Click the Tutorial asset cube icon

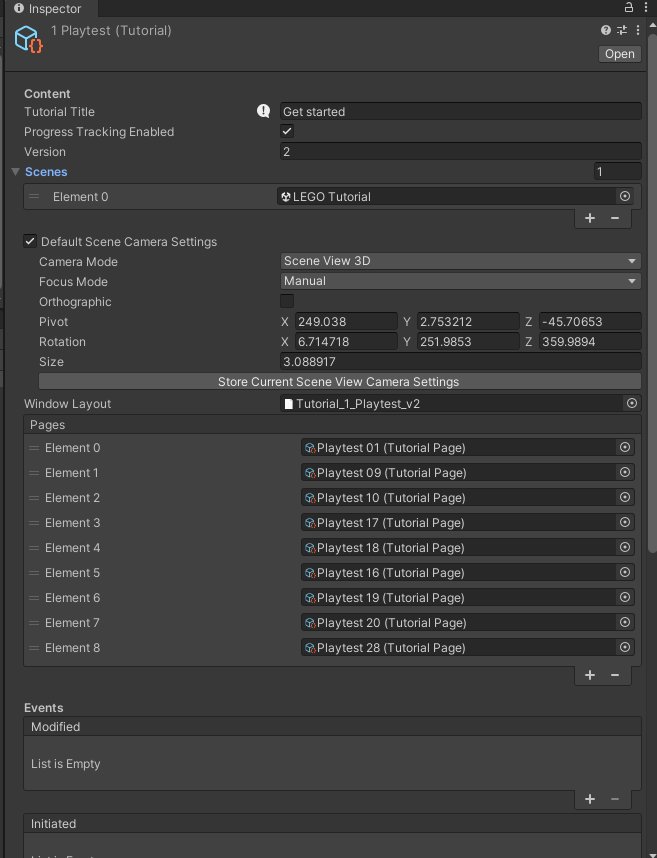point(28,39)
